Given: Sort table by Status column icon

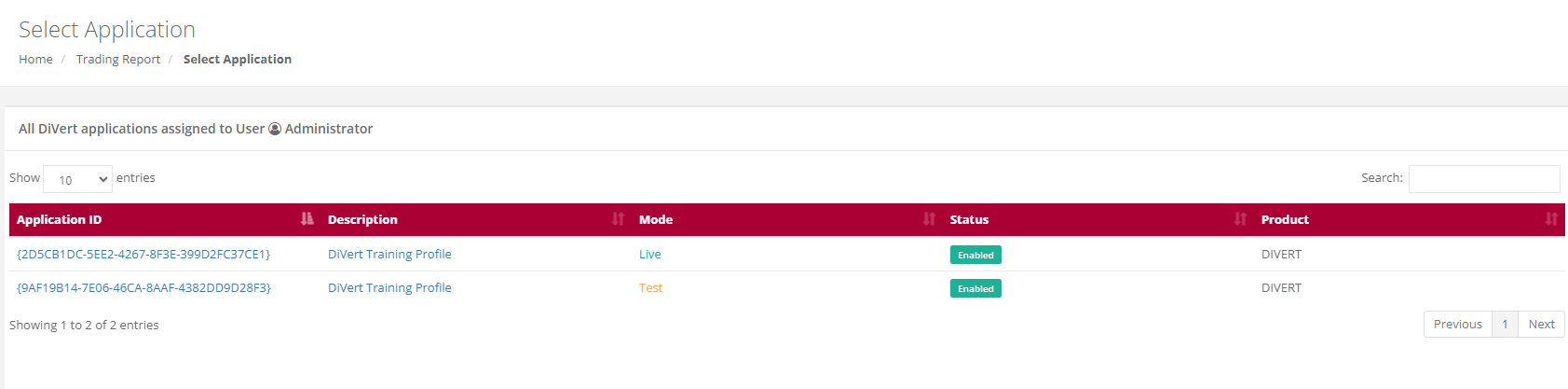Looking at the screenshot, I should [1240, 219].
